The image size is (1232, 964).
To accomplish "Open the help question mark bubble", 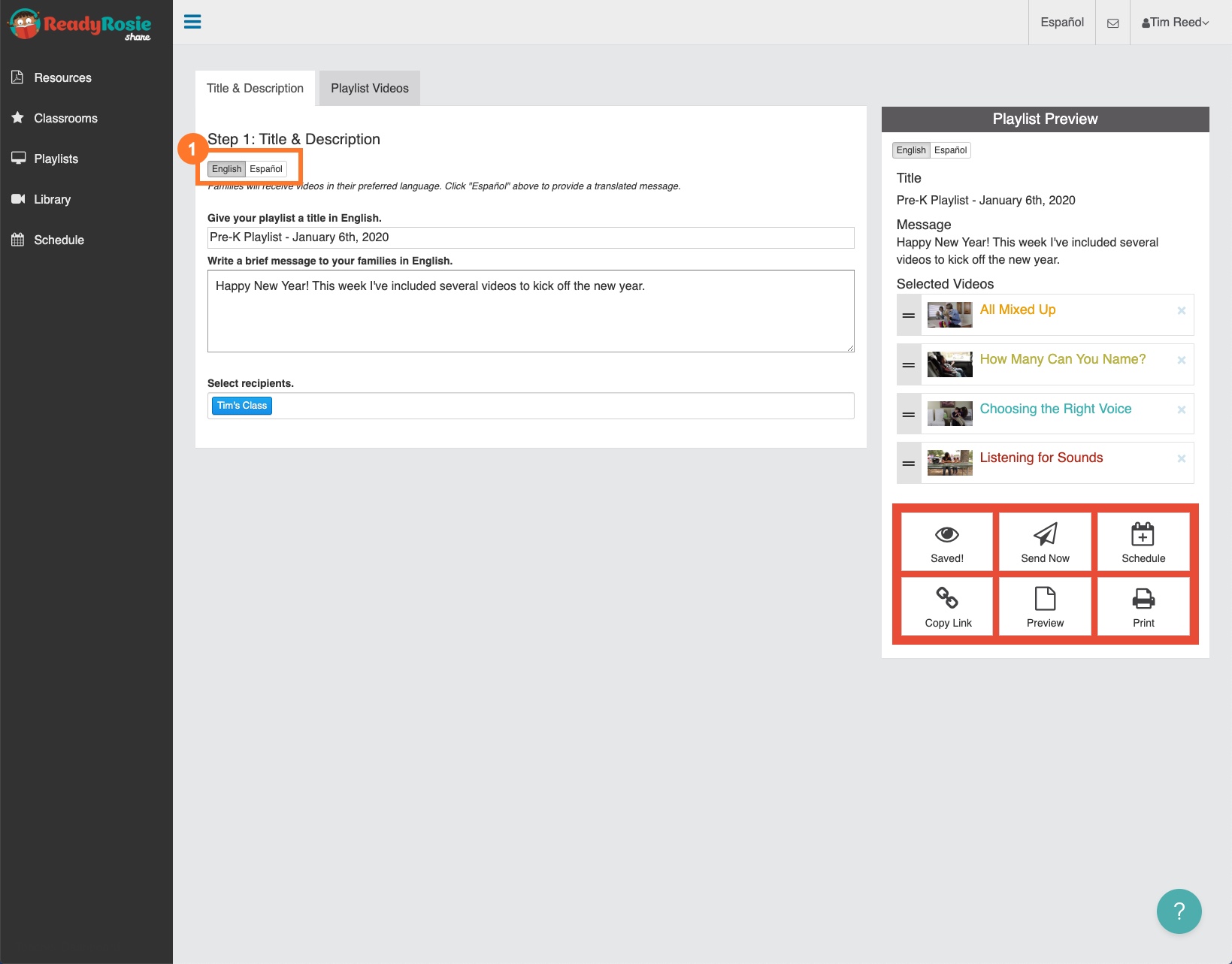I will pyautogui.click(x=1179, y=911).
